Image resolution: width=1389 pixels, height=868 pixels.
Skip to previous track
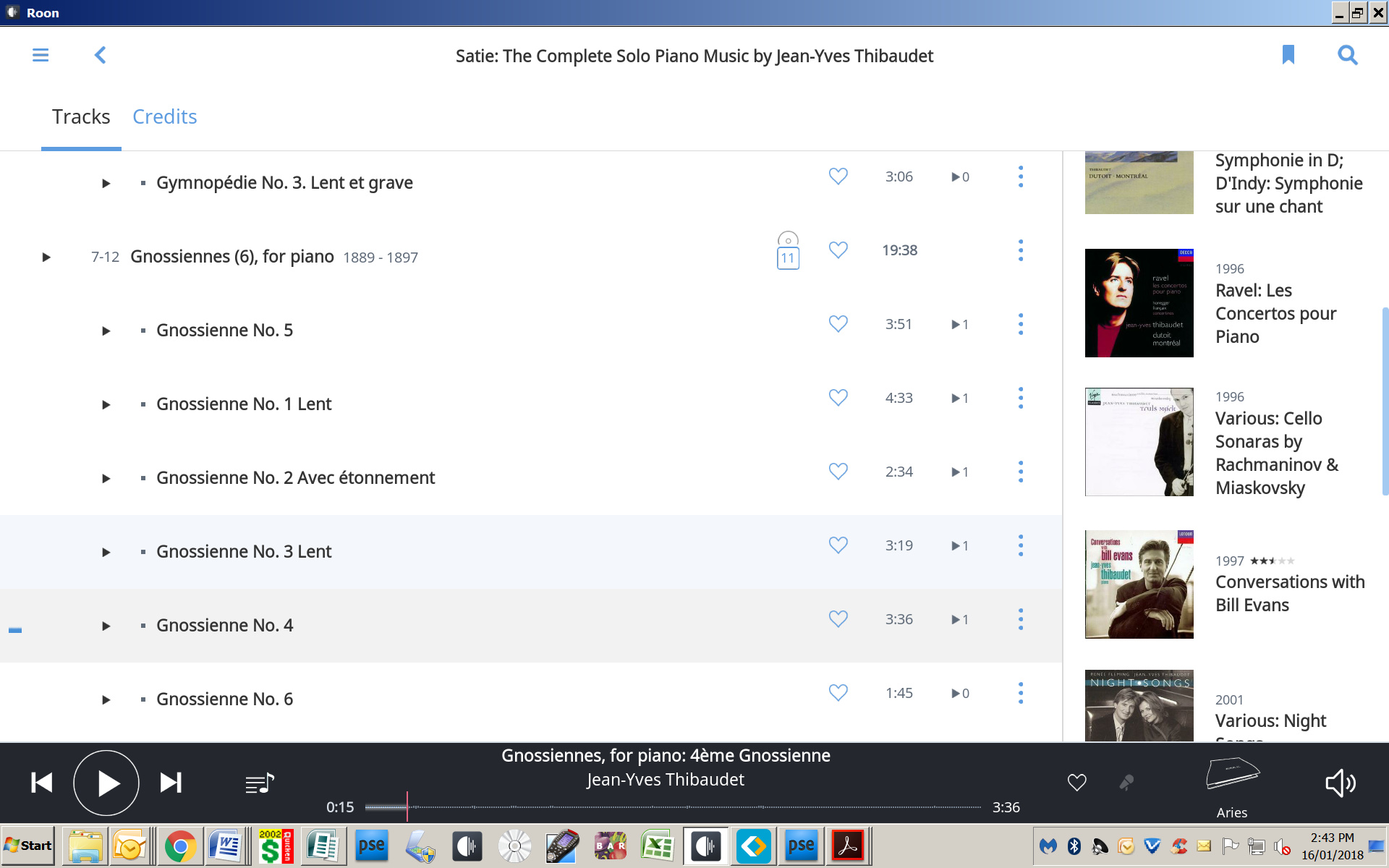42,783
